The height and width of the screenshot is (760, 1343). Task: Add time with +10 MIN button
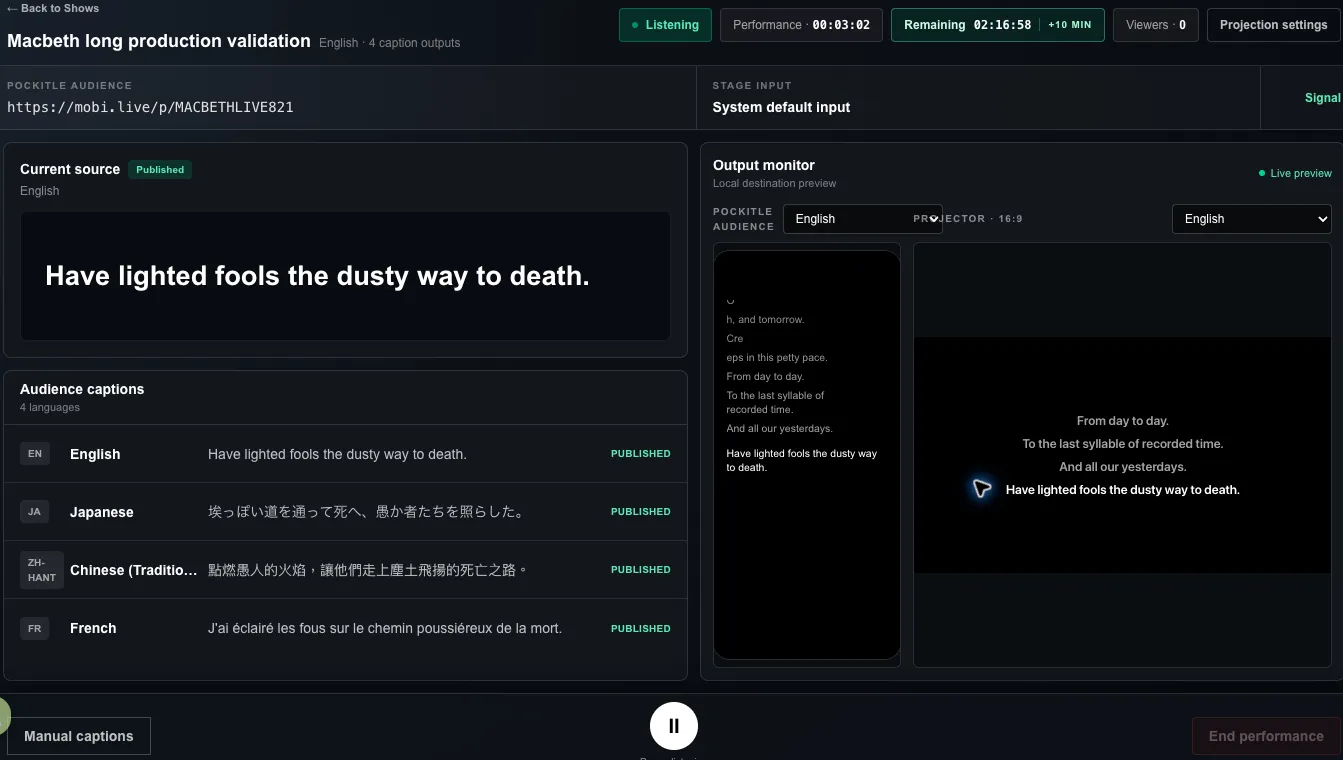1069,25
